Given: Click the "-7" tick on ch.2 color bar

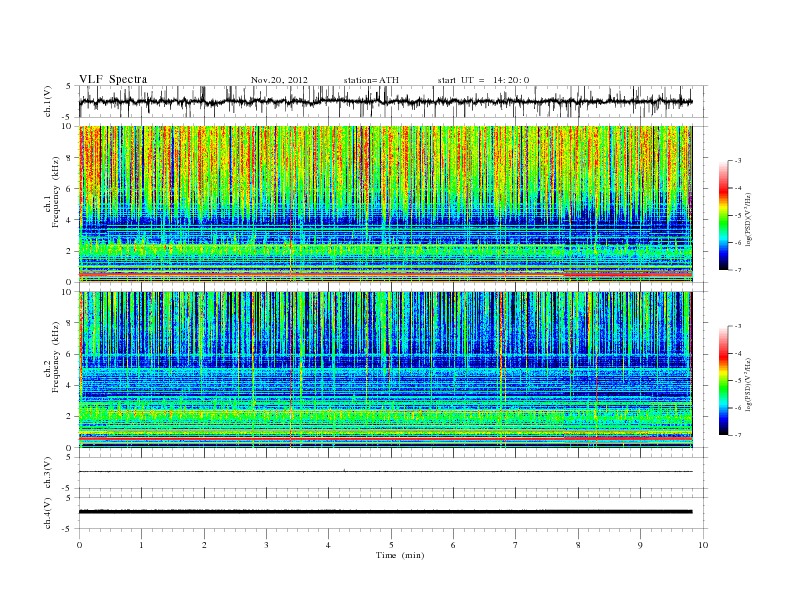Looking at the screenshot, I should [x=738, y=435].
